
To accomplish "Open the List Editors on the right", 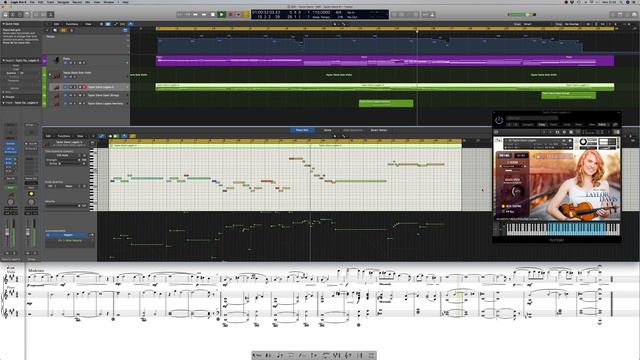I will pos(613,14).
